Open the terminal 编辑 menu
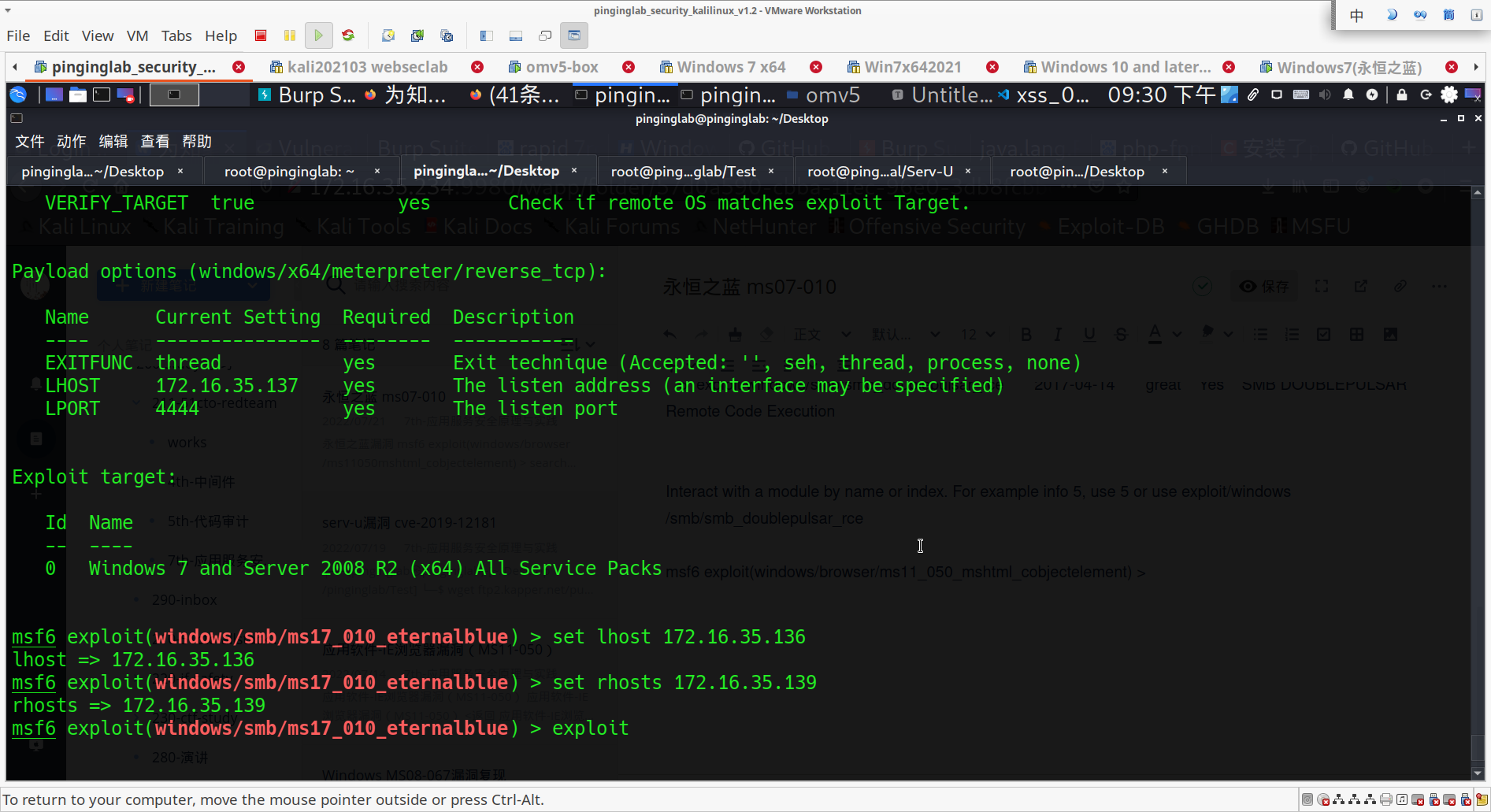1491x812 pixels. pyautogui.click(x=113, y=142)
